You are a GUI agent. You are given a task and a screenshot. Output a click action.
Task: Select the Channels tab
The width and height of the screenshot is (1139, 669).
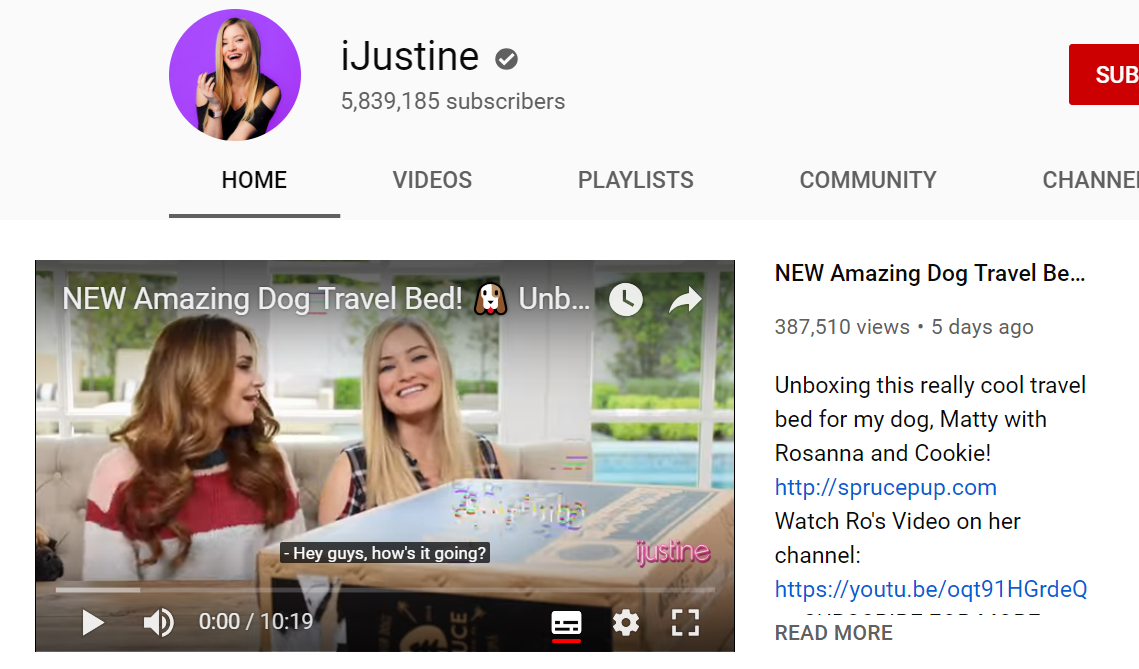(1090, 180)
